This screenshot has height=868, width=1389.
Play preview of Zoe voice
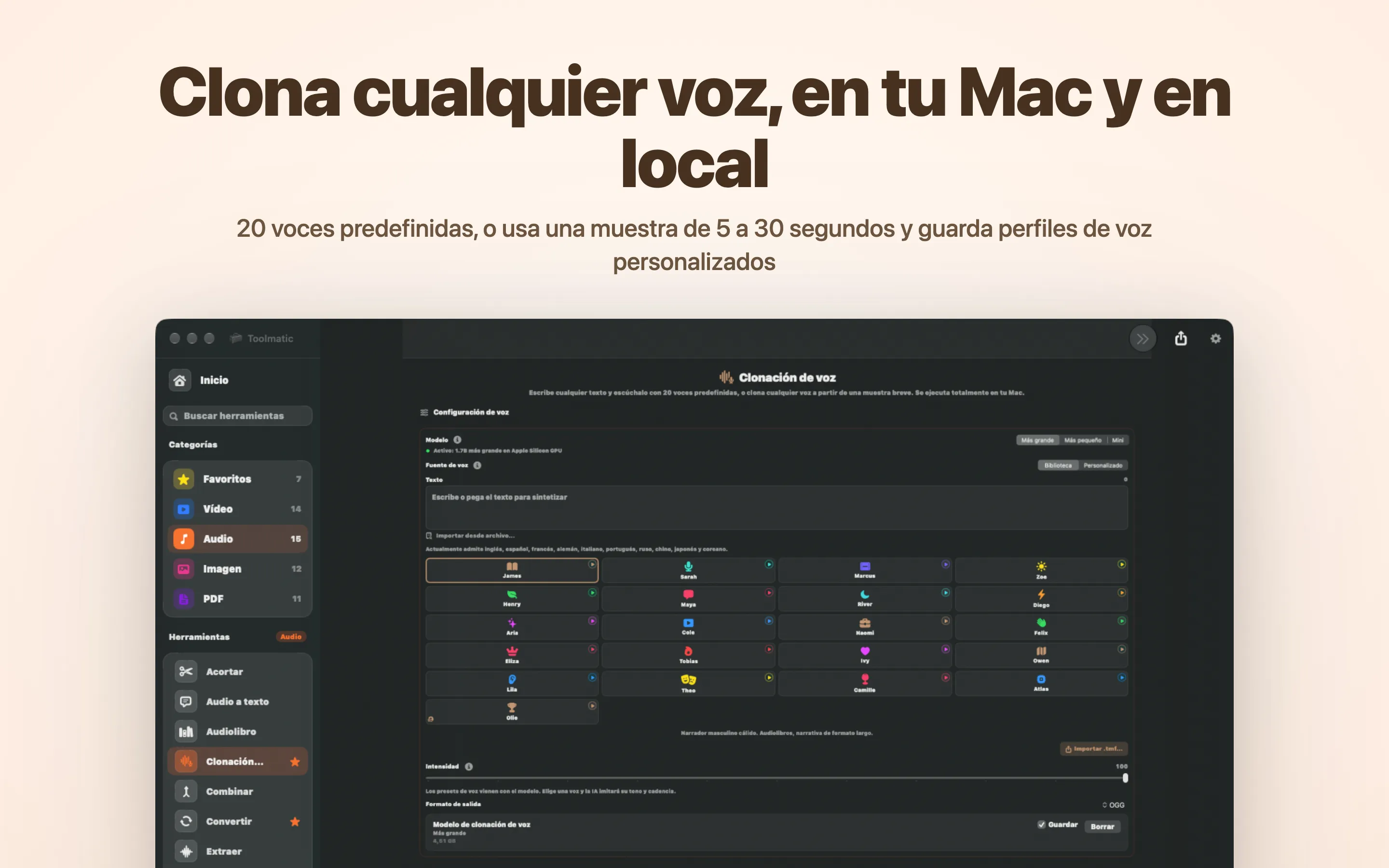(1121, 564)
